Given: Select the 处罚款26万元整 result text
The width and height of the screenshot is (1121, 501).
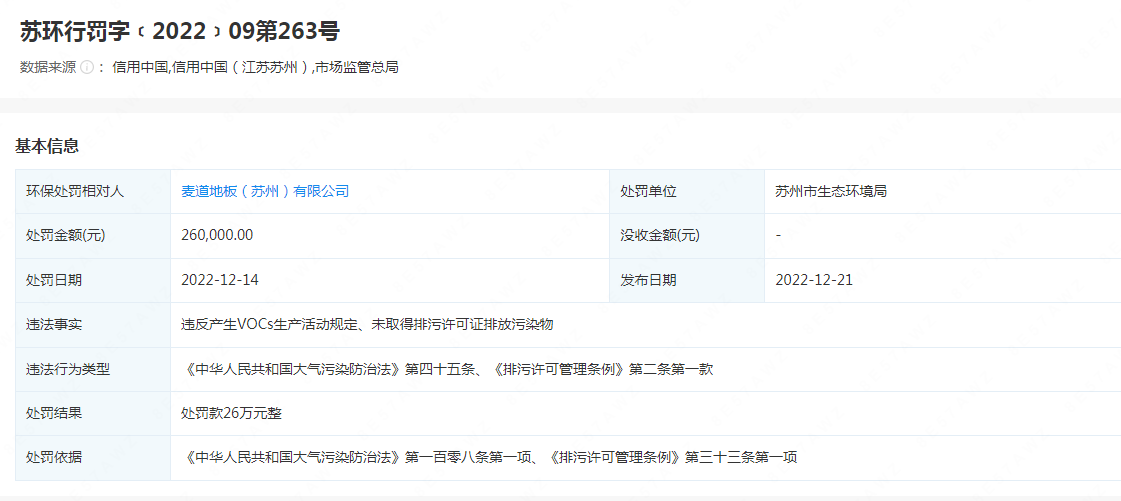Looking at the screenshot, I should (x=231, y=413).
